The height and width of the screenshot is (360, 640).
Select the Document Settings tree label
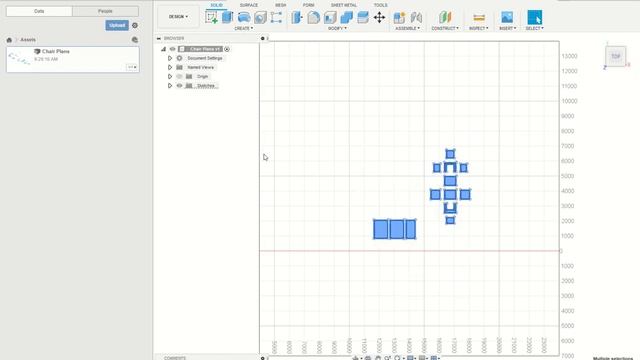pyautogui.click(x=204, y=58)
